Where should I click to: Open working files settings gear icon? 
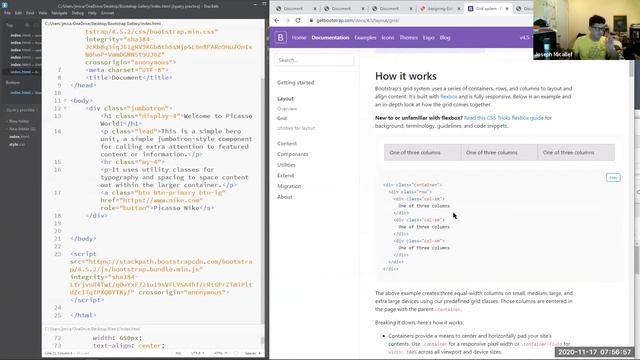[x=27, y=25]
